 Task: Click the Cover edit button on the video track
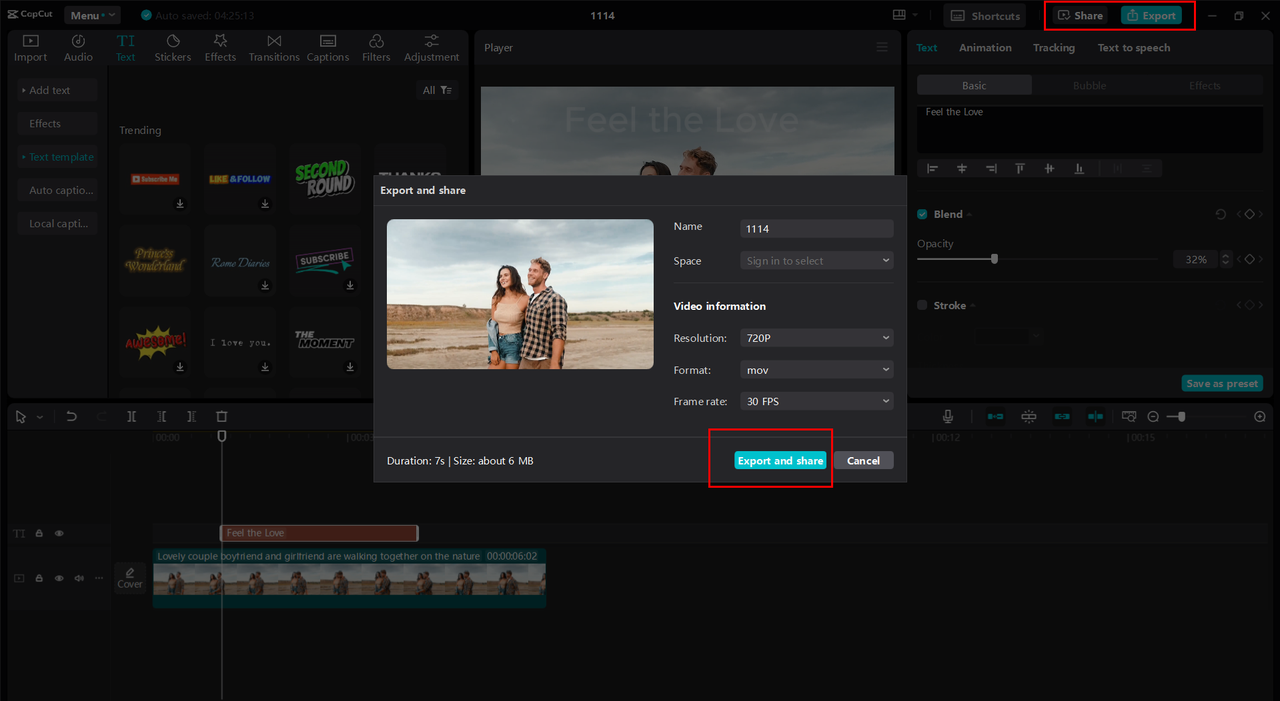130,578
